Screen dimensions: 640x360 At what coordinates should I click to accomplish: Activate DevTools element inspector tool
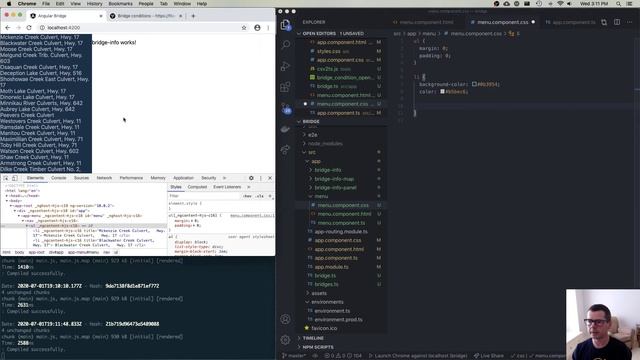point(6,178)
